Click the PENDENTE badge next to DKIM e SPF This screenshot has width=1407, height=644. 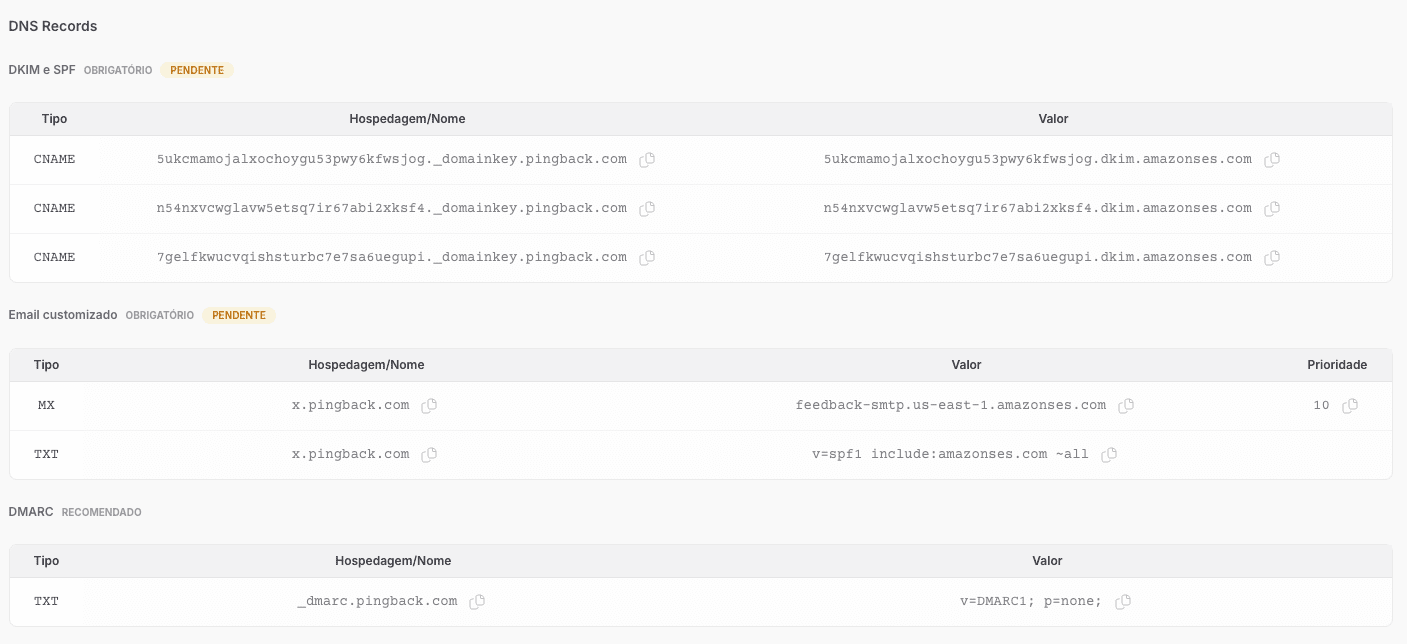click(196, 70)
